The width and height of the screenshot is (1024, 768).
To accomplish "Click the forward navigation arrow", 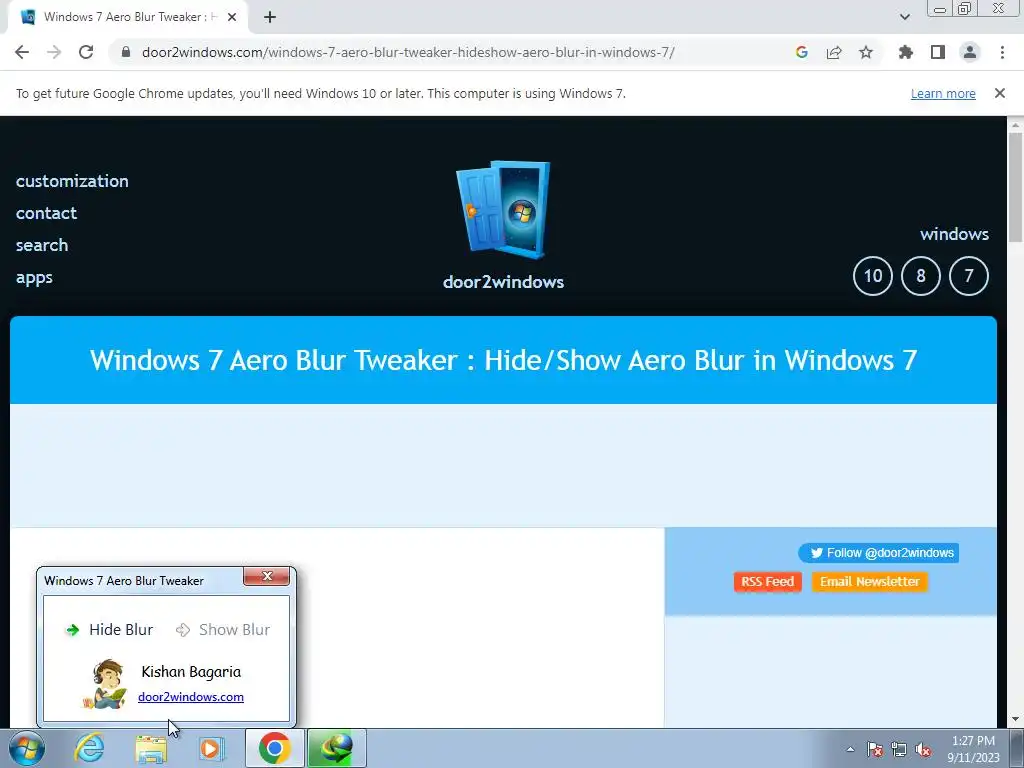I will [54, 52].
